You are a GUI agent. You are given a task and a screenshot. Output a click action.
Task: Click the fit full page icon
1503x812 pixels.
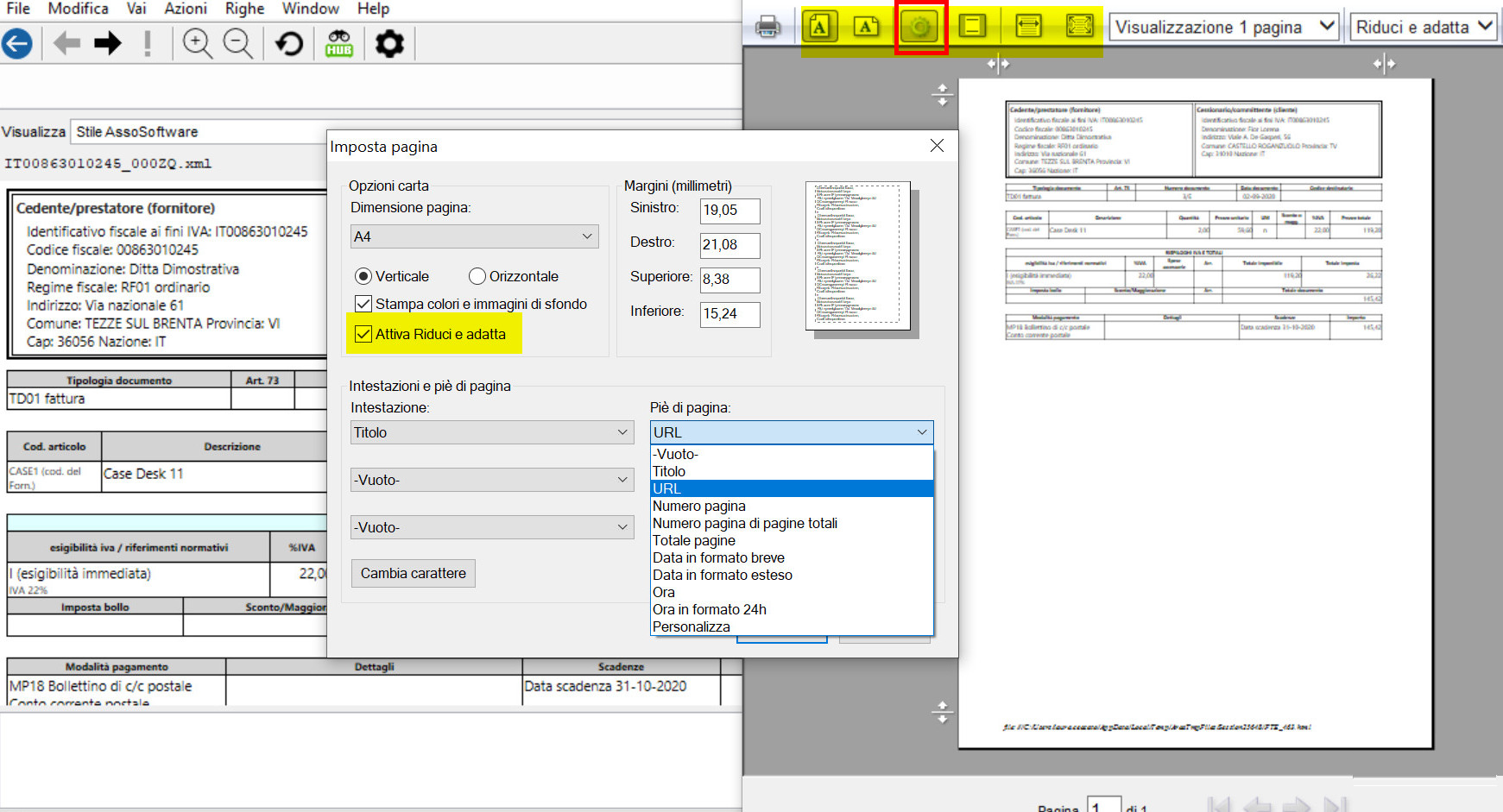(x=1079, y=27)
